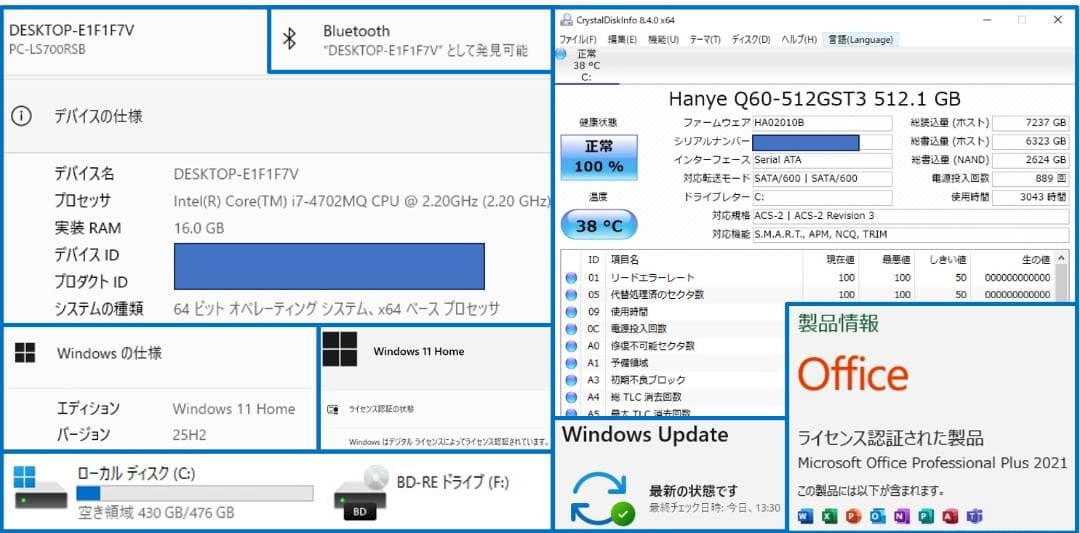Click the Teams icon in Office product info
Image resolution: width=1080 pixels, height=533 pixels.
[974, 516]
